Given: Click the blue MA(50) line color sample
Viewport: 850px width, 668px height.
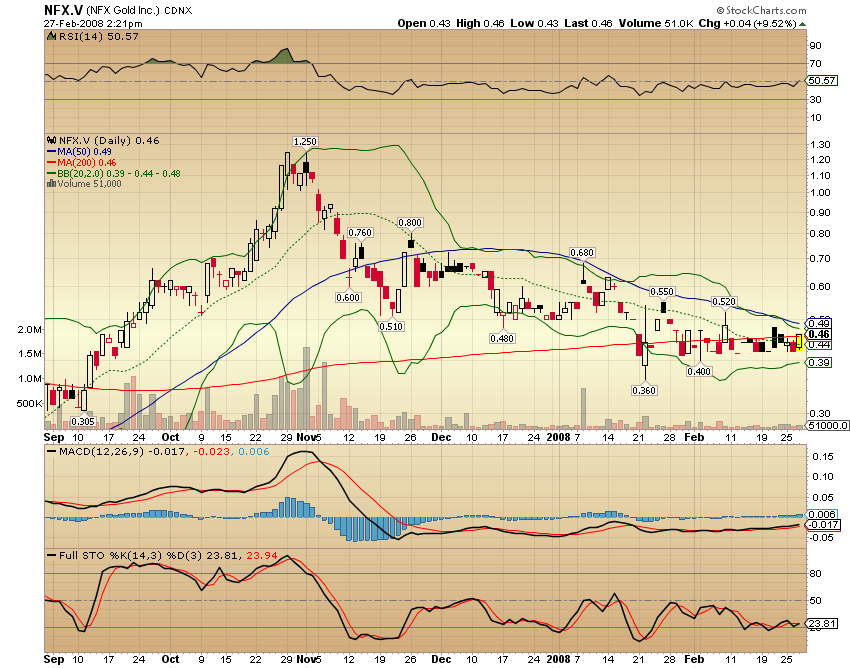Looking at the screenshot, I should (51, 151).
